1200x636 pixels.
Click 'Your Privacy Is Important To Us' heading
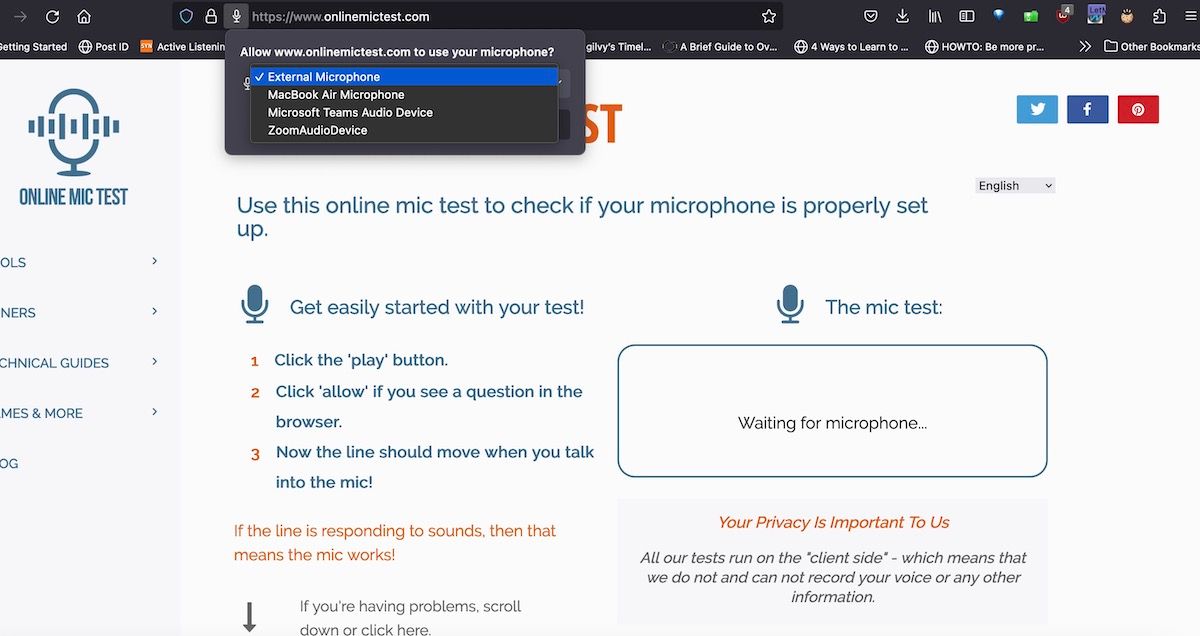(x=833, y=522)
